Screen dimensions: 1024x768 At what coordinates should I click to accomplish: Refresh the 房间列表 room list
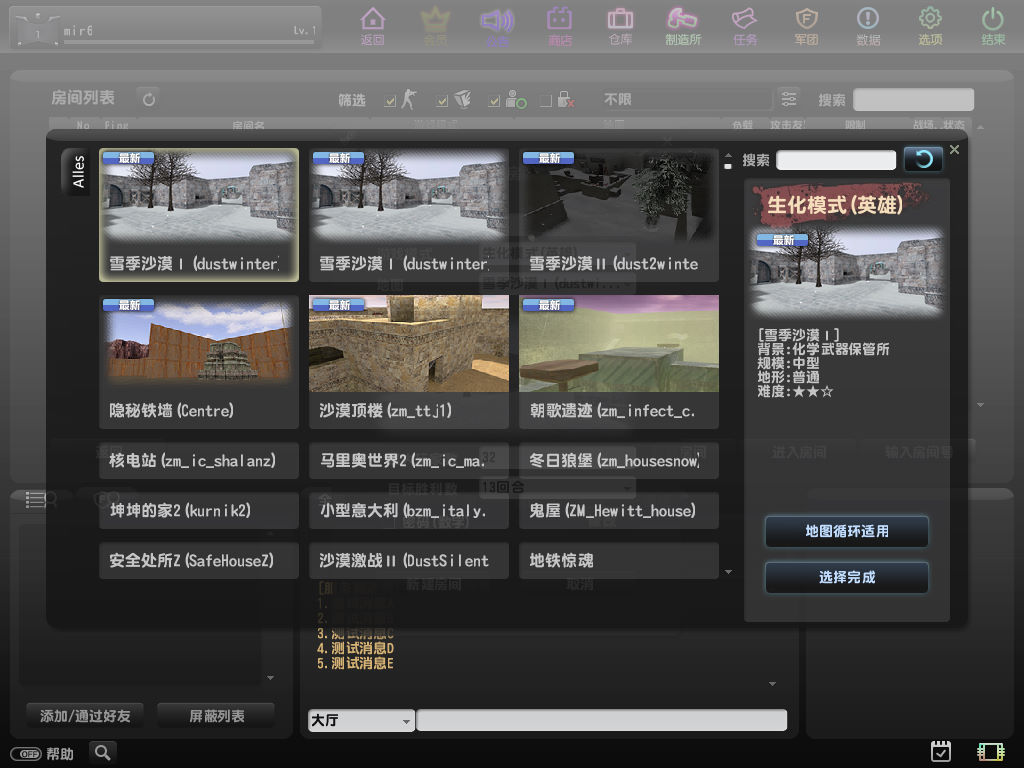(149, 99)
